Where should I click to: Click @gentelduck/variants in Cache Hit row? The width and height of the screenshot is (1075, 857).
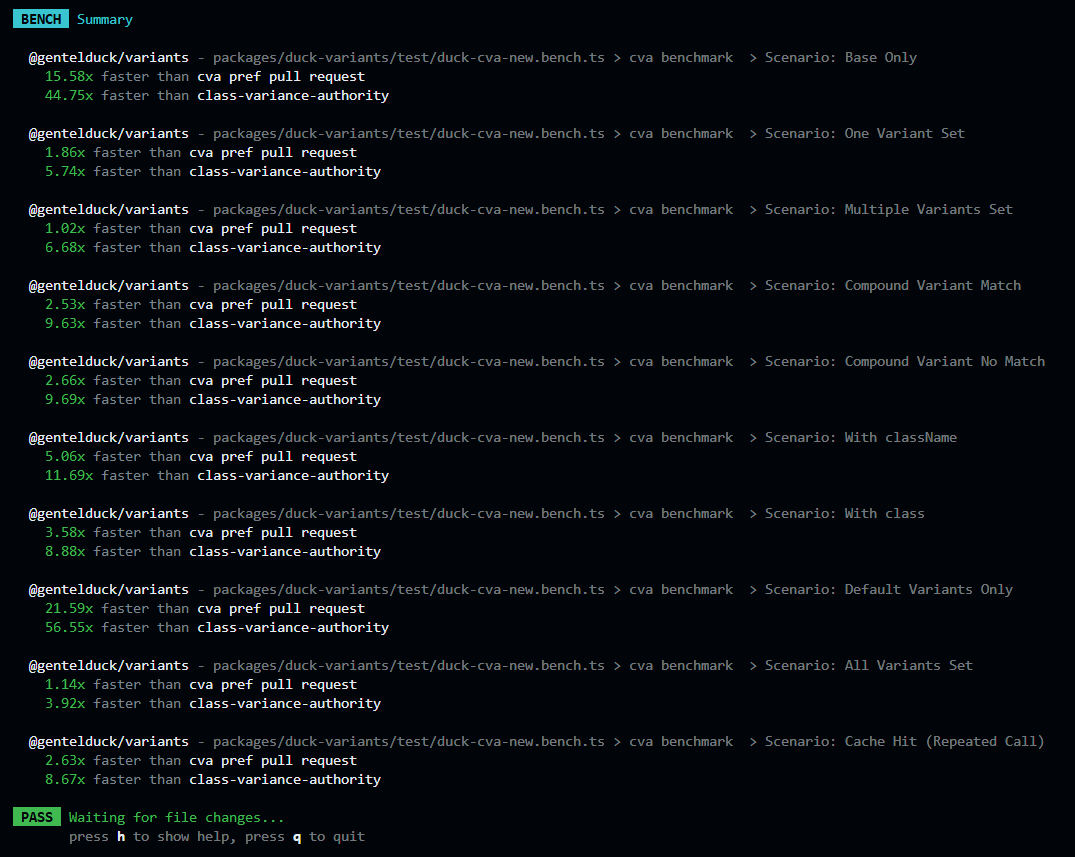[x=108, y=743]
